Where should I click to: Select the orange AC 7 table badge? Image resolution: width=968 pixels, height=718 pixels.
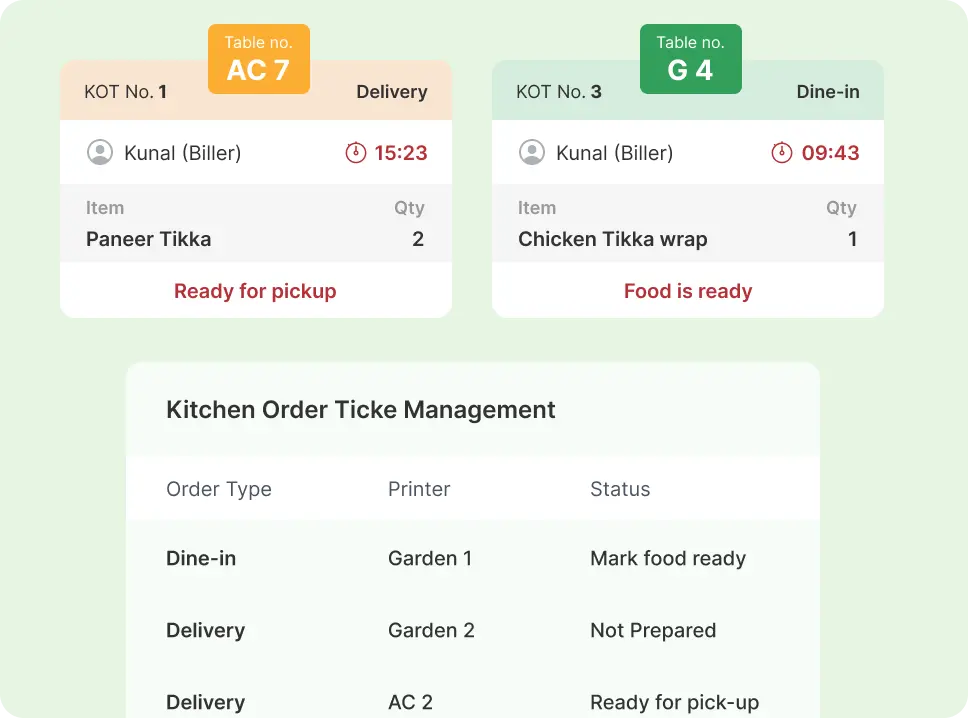tap(258, 58)
